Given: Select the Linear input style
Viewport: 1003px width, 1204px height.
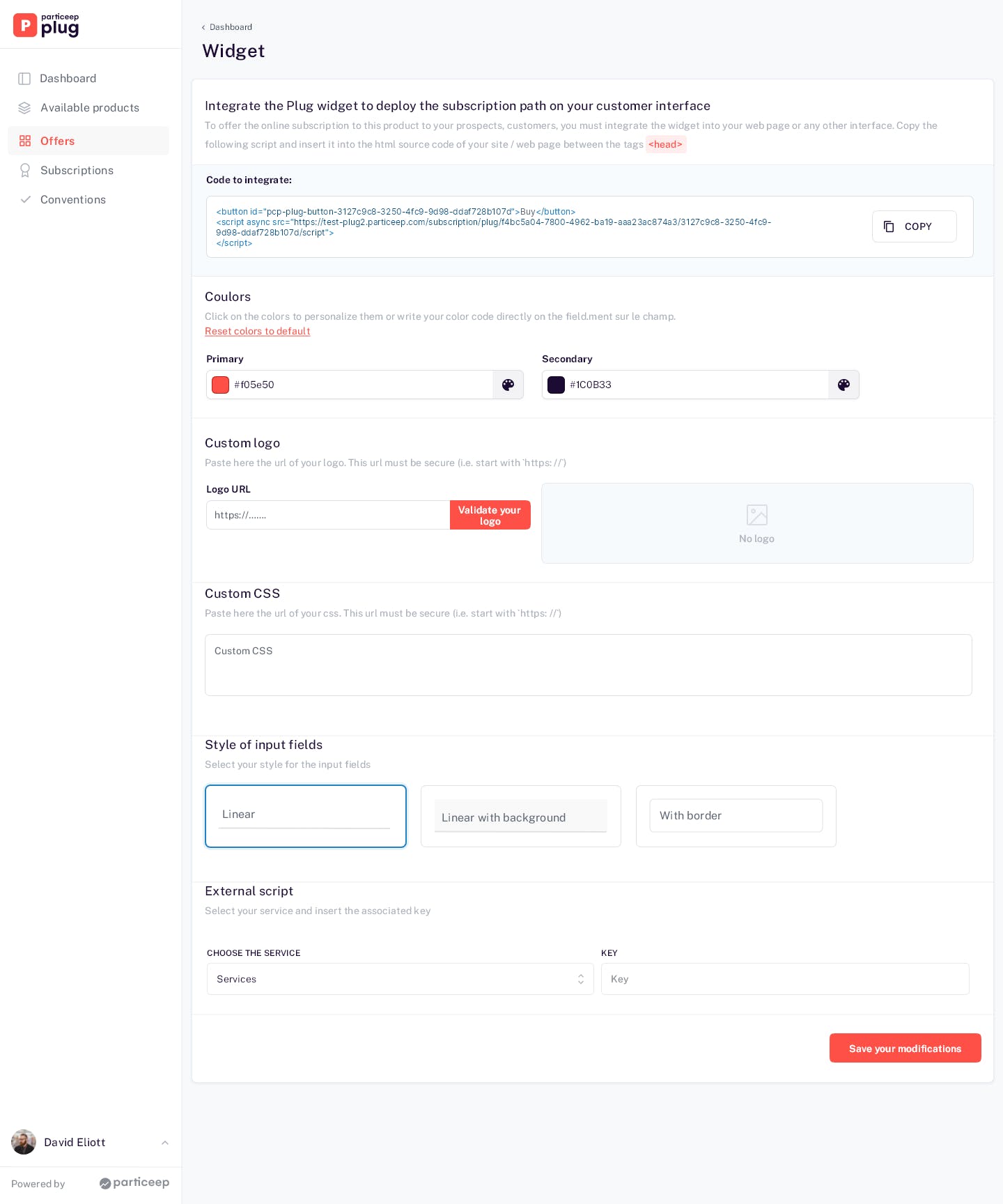Looking at the screenshot, I should [x=305, y=816].
